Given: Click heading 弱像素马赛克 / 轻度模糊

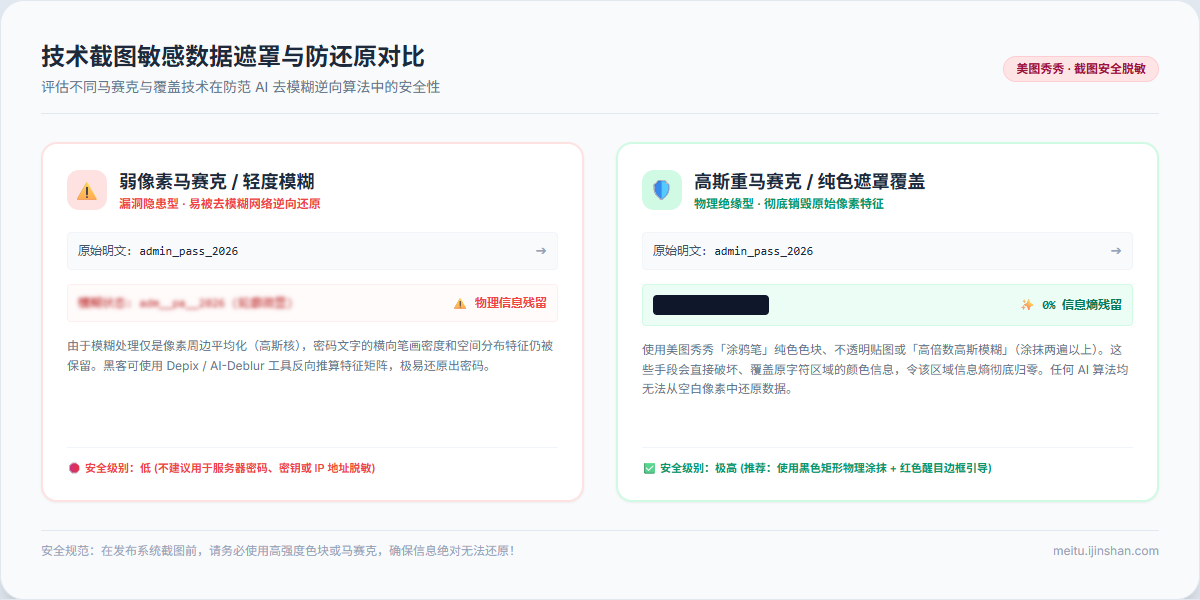Looking at the screenshot, I should (x=217, y=181).
